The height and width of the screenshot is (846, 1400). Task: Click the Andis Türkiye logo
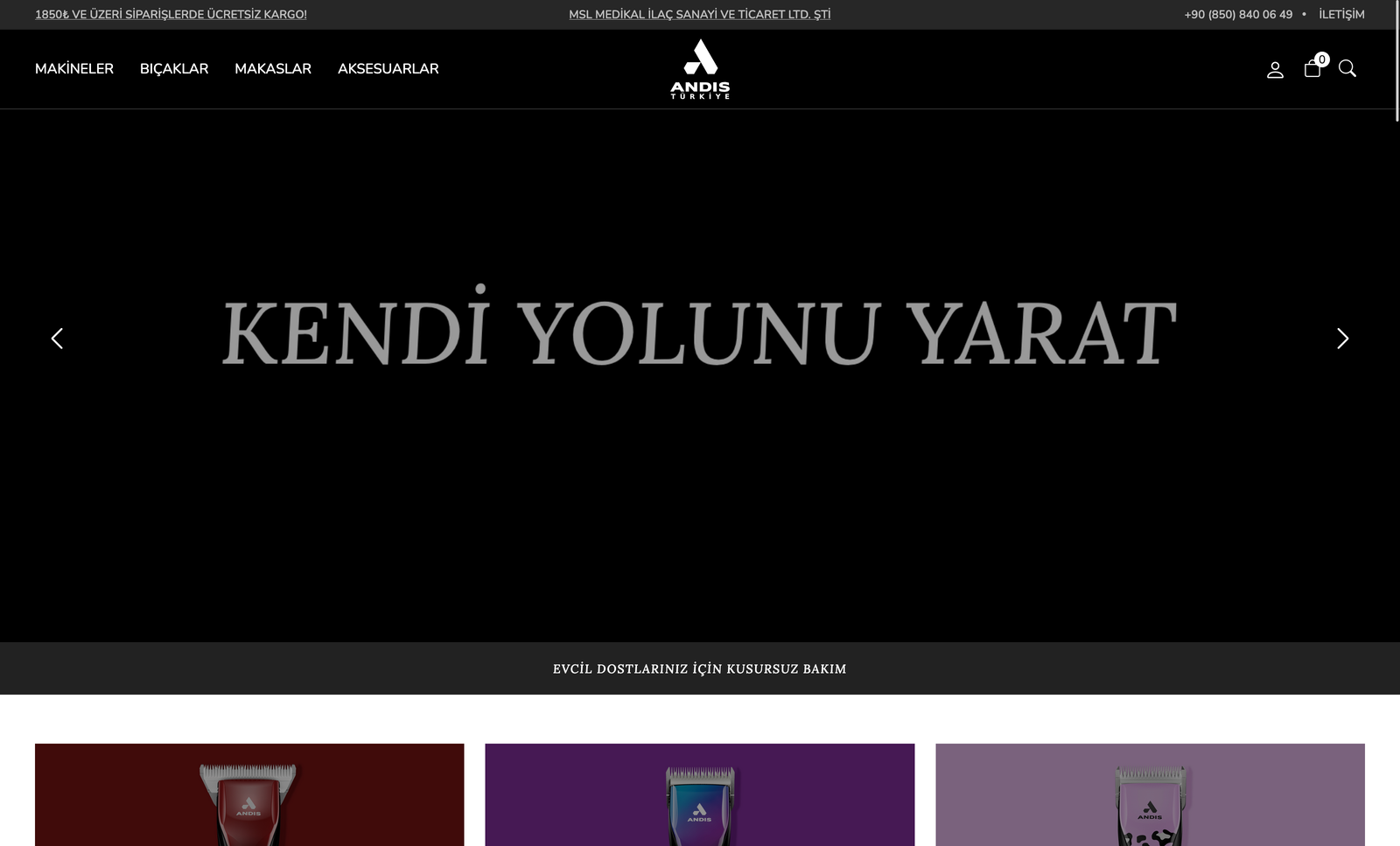point(700,69)
